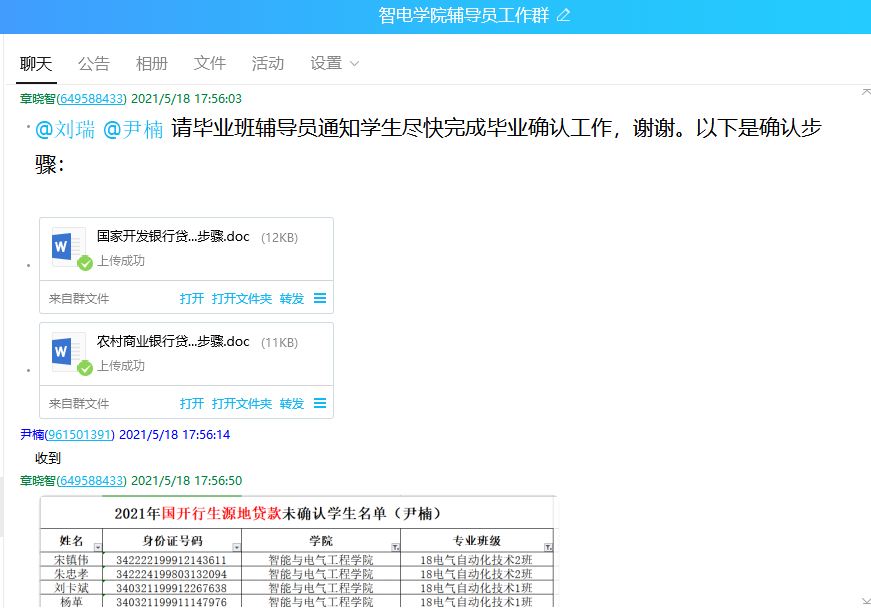This screenshot has width=871, height=608.
Task: Click 打开文件夹 for the 农村商业银行贷 document
Action: (x=242, y=403)
